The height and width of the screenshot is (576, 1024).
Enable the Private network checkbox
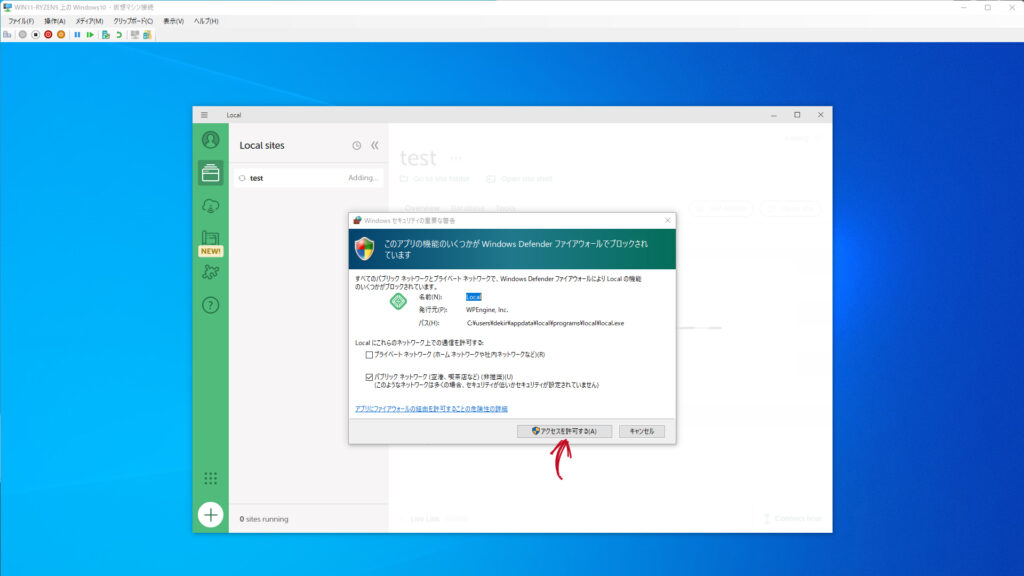pos(369,355)
